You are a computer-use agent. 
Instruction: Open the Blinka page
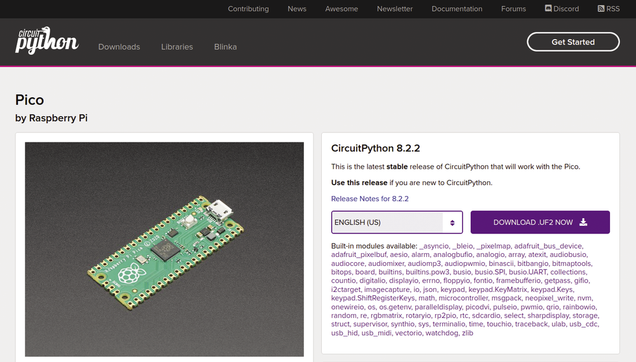pyautogui.click(x=226, y=47)
